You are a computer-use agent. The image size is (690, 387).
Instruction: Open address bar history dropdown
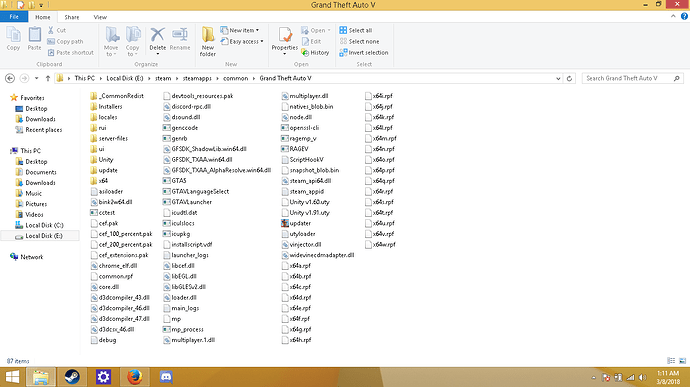click(x=558, y=78)
